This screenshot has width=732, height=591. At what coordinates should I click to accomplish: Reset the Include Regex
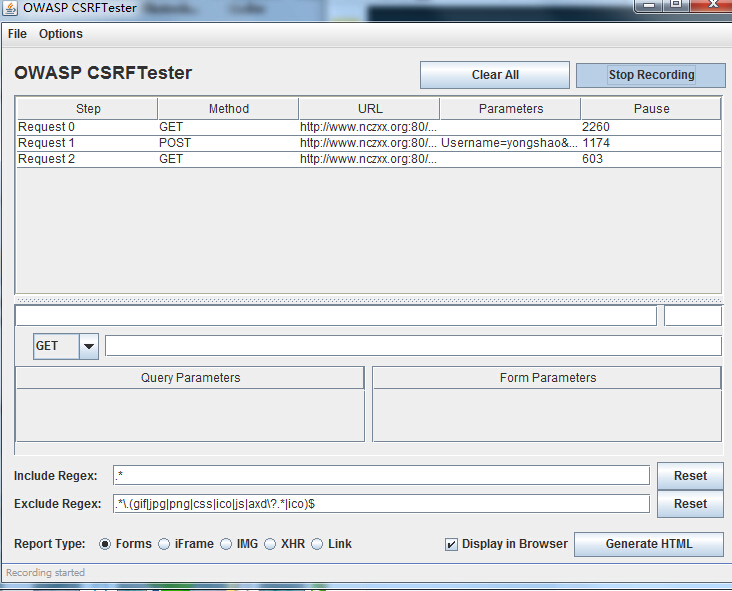click(x=690, y=476)
